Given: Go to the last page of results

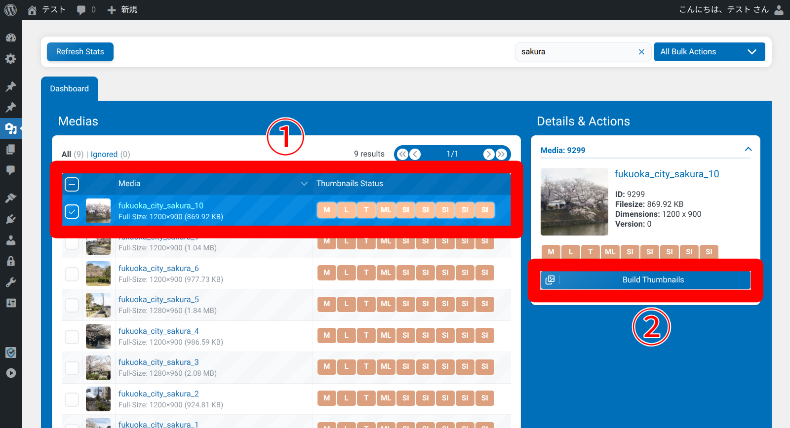Looking at the screenshot, I should coord(502,154).
